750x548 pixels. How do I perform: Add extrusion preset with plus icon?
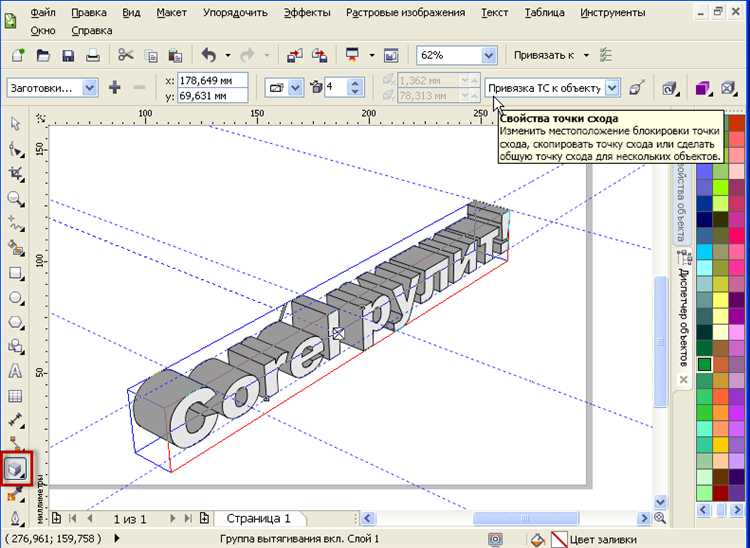pos(114,88)
